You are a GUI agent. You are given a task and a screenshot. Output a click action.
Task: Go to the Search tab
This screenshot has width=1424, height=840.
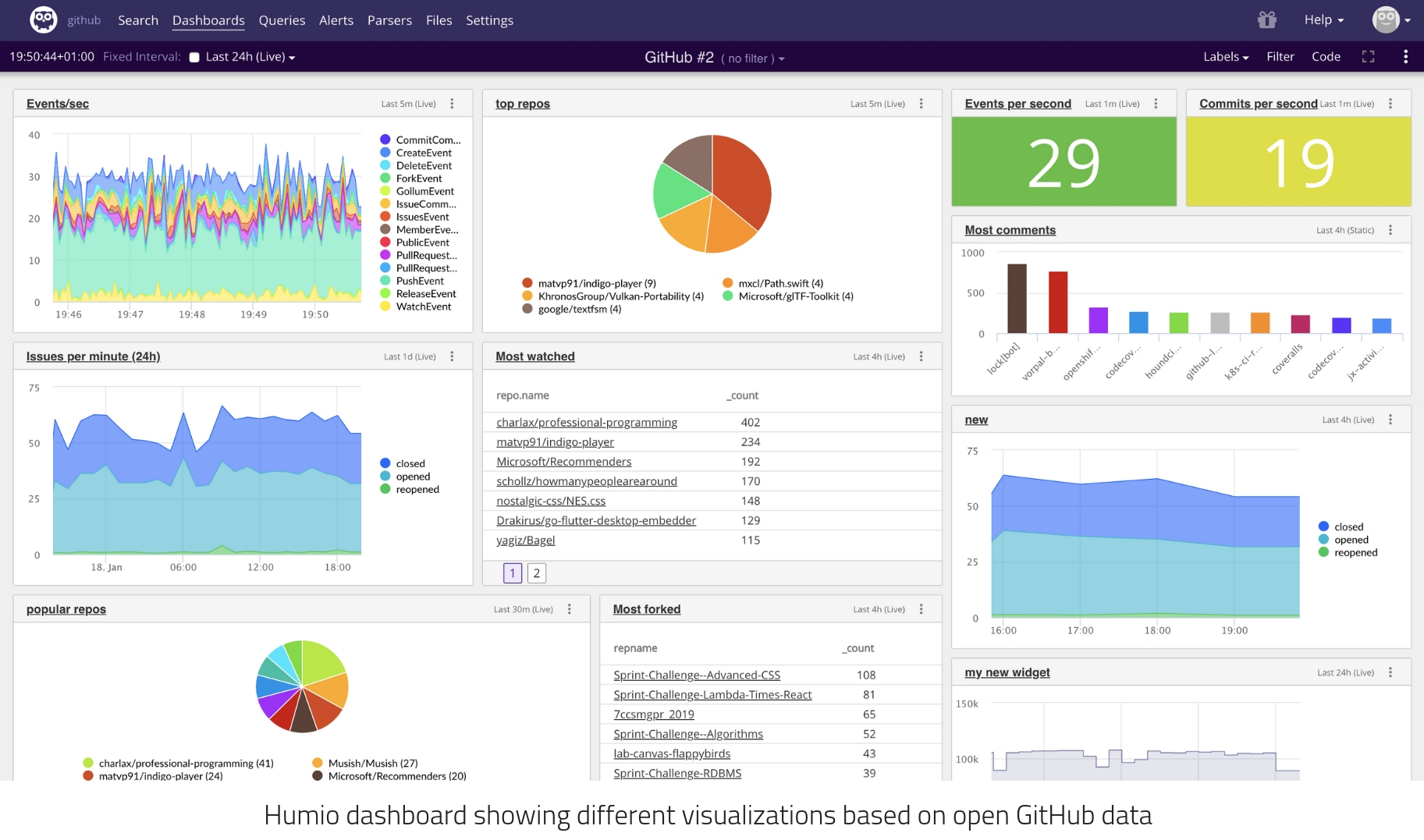click(x=138, y=20)
